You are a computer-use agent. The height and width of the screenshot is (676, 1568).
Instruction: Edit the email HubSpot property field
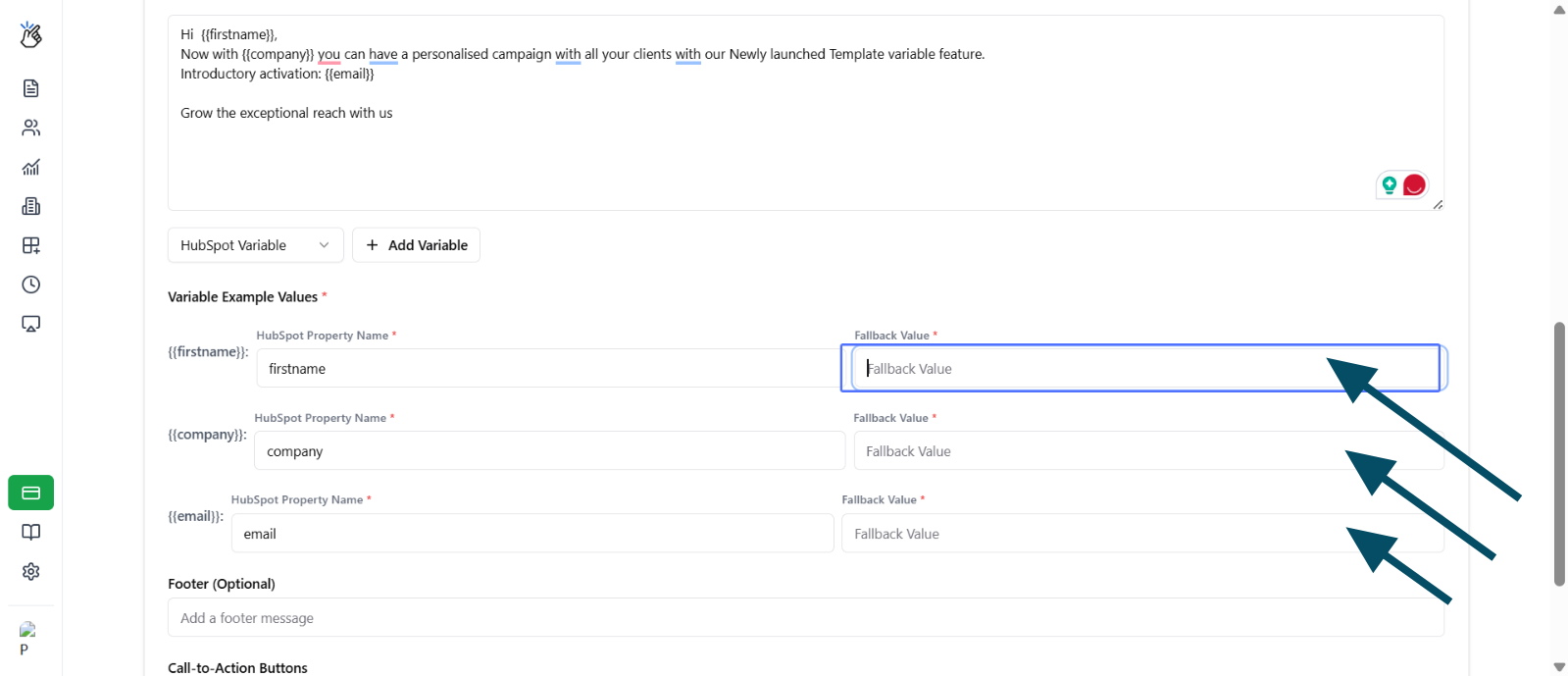point(532,534)
